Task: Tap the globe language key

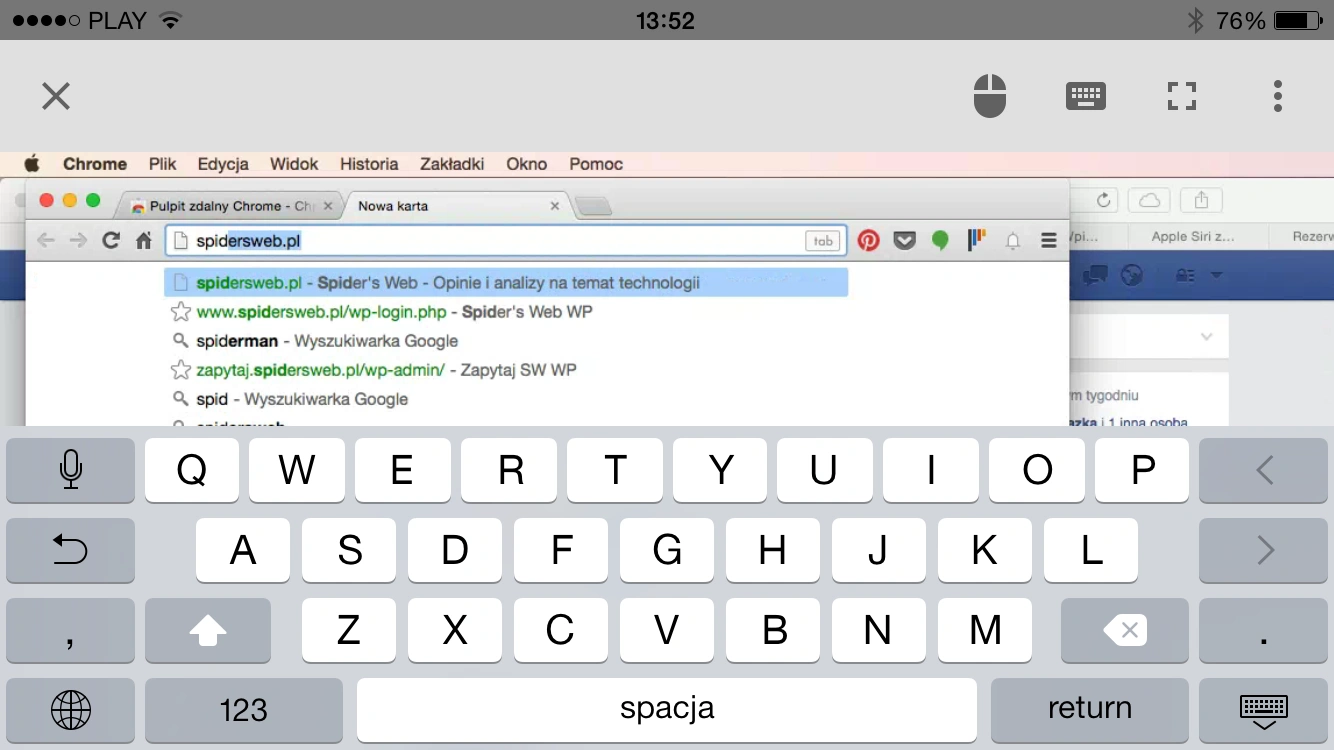Action: tap(70, 710)
